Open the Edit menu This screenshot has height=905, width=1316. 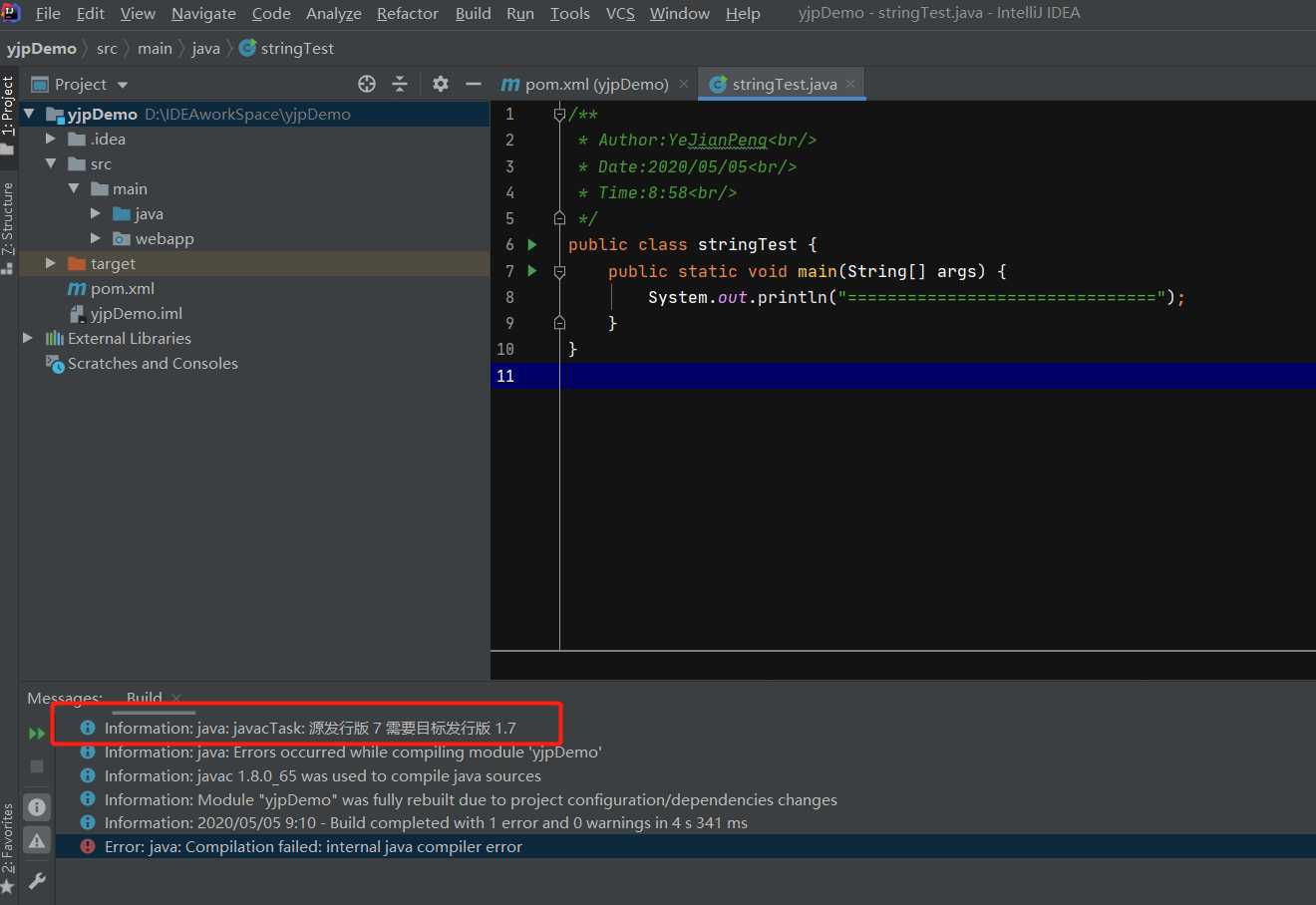point(91,13)
